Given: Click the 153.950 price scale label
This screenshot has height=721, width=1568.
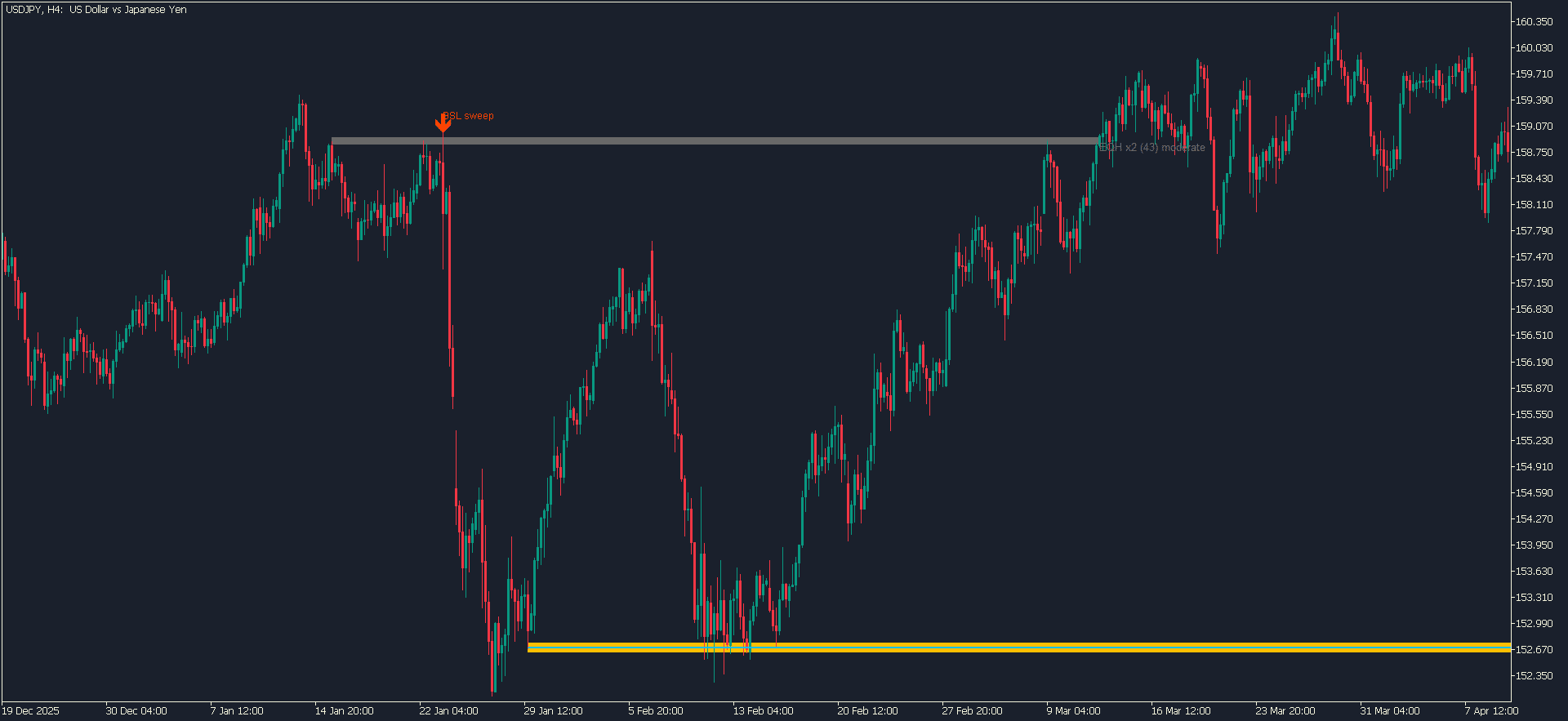Looking at the screenshot, I should tap(1534, 545).
